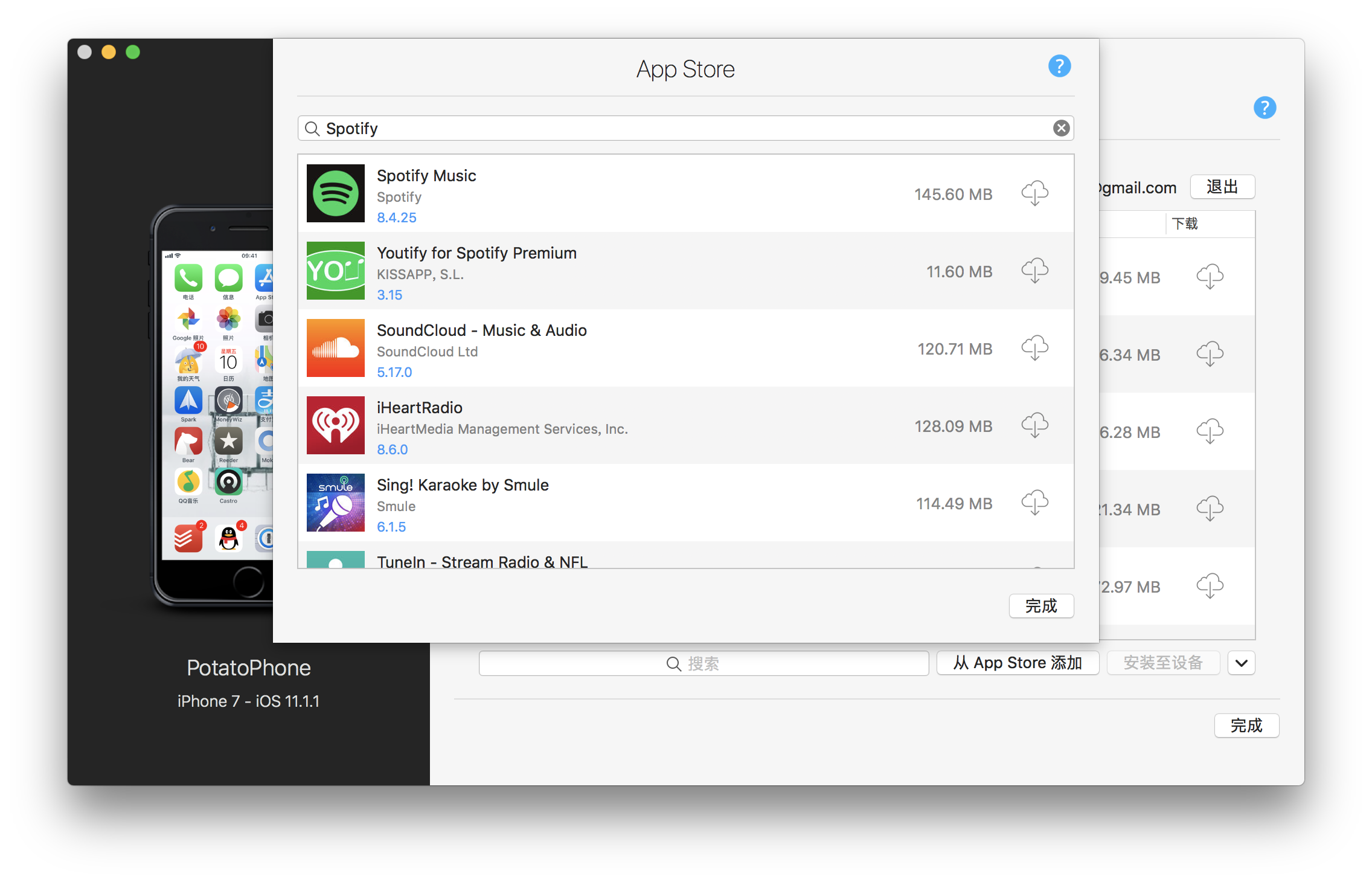Click the Spotify Music app icon
This screenshot has height=882, width=1372.
[x=335, y=193]
